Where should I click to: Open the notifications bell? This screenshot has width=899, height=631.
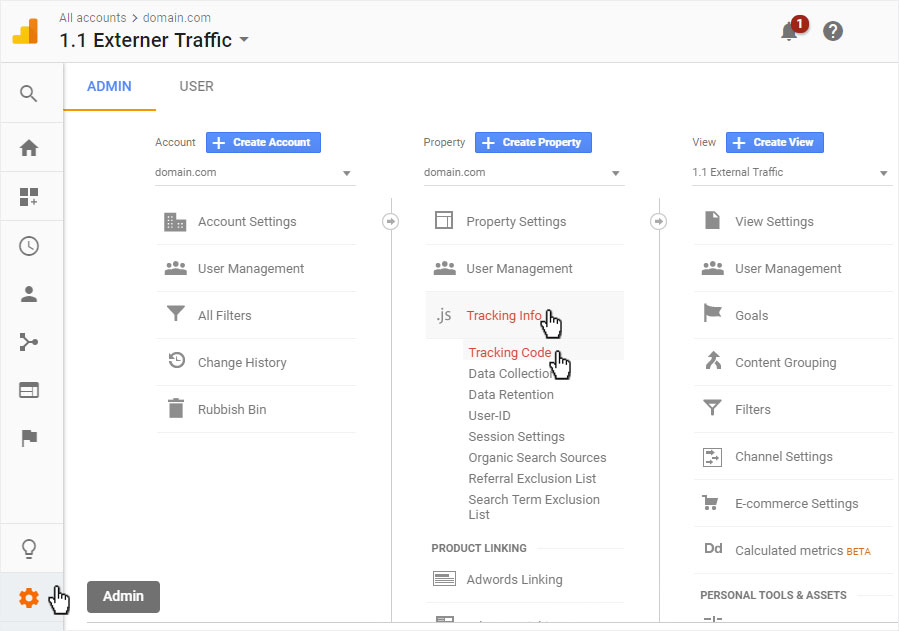pos(791,30)
